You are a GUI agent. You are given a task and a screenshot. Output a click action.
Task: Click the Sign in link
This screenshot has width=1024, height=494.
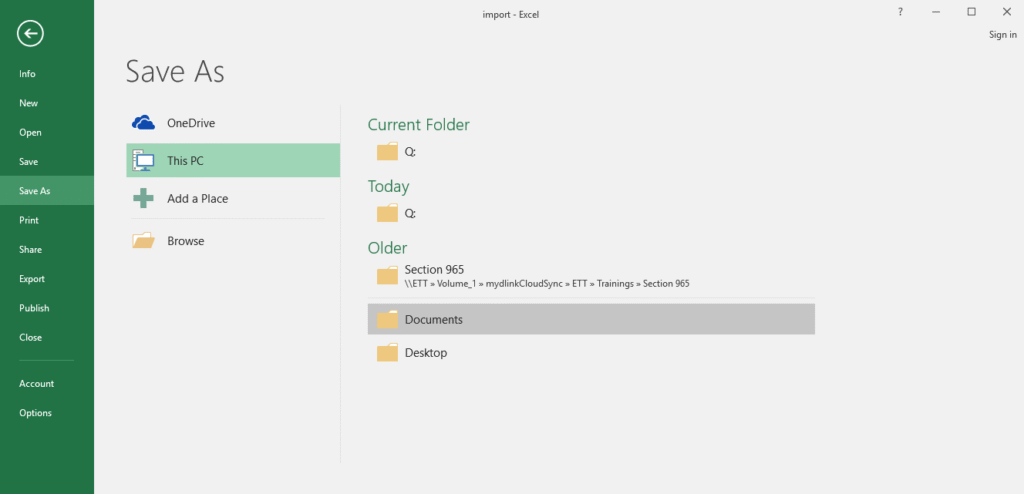pyautogui.click(x=1002, y=35)
